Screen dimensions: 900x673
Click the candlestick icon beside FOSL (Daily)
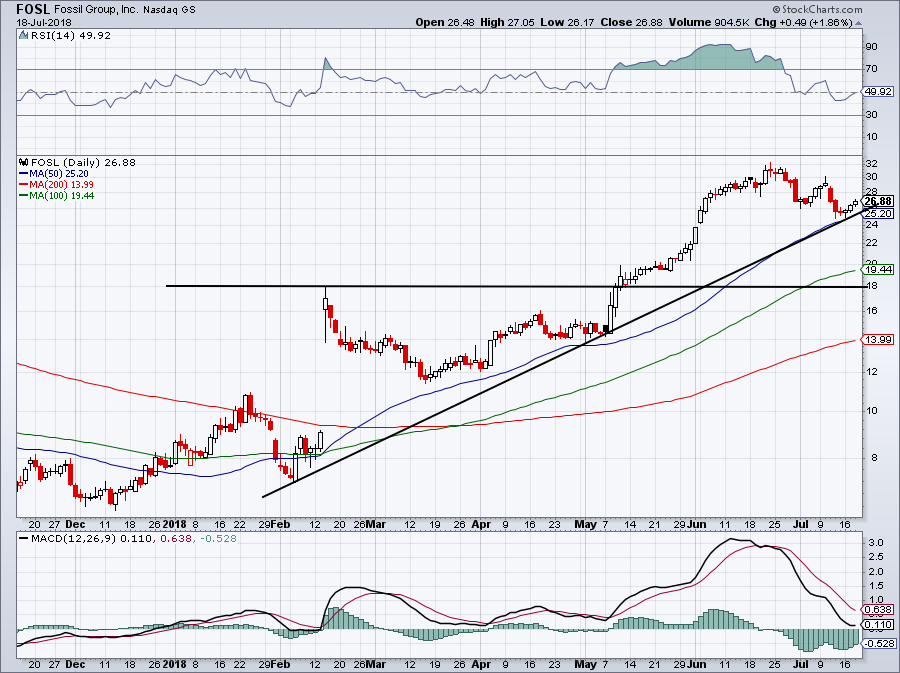[x=24, y=162]
